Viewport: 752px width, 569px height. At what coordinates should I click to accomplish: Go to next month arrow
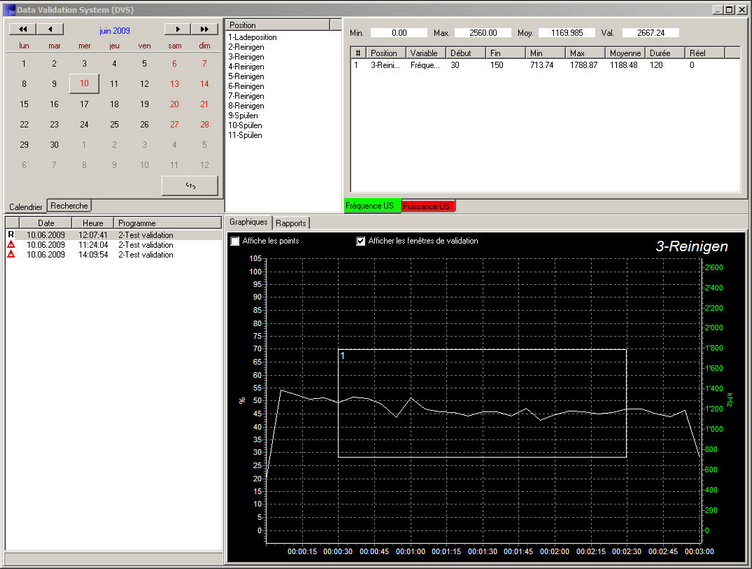click(x=177, y=29)
